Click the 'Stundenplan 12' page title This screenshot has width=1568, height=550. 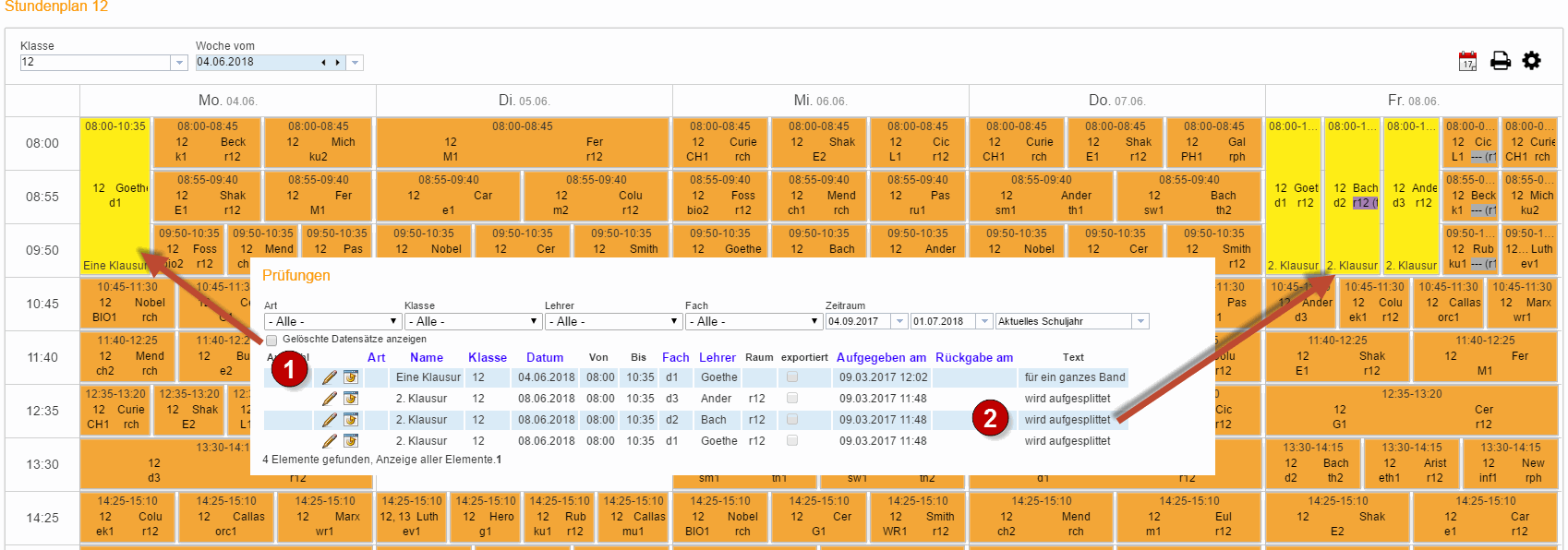(x=56, y=7)
